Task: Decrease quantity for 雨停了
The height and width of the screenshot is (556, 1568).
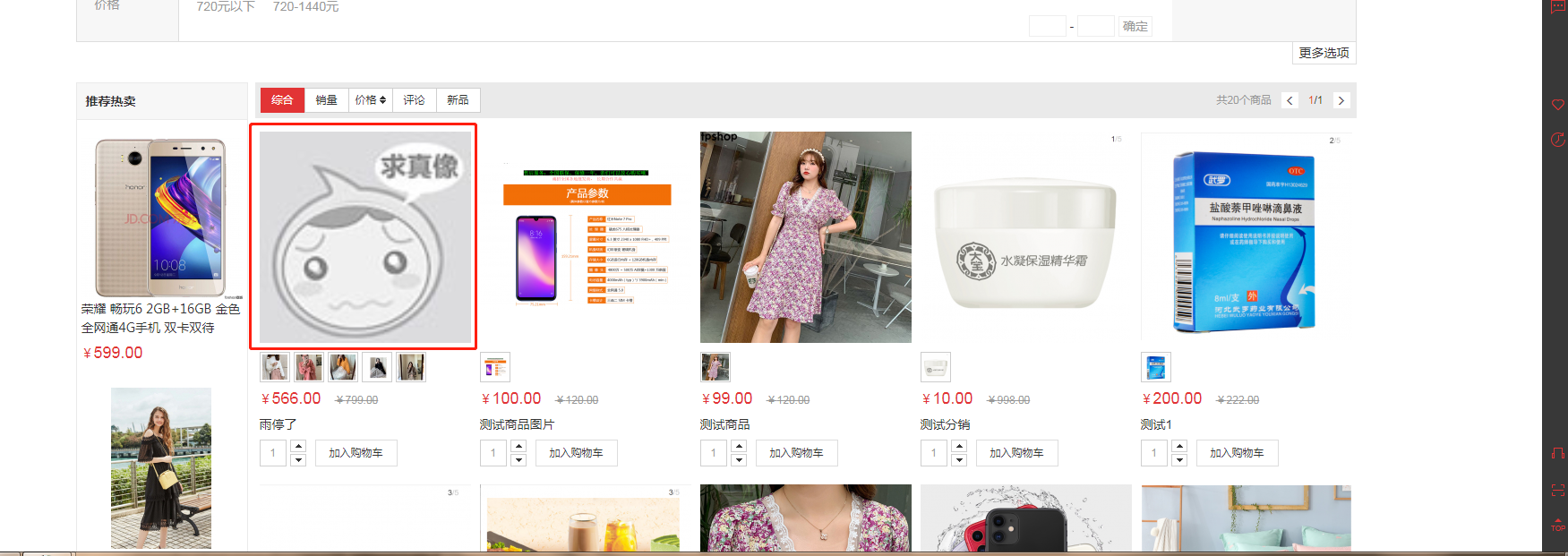Action: tap(298, 460)
